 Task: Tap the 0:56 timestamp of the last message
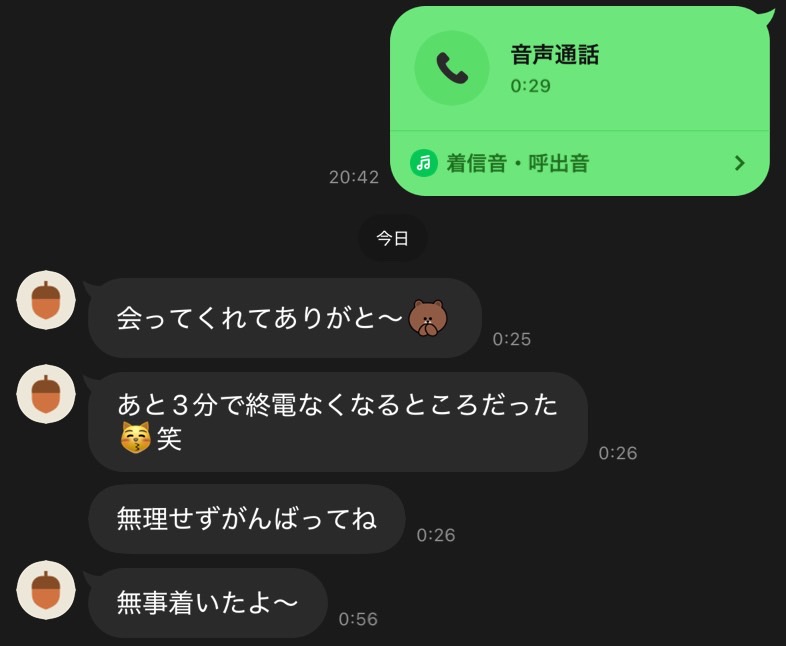358,619
